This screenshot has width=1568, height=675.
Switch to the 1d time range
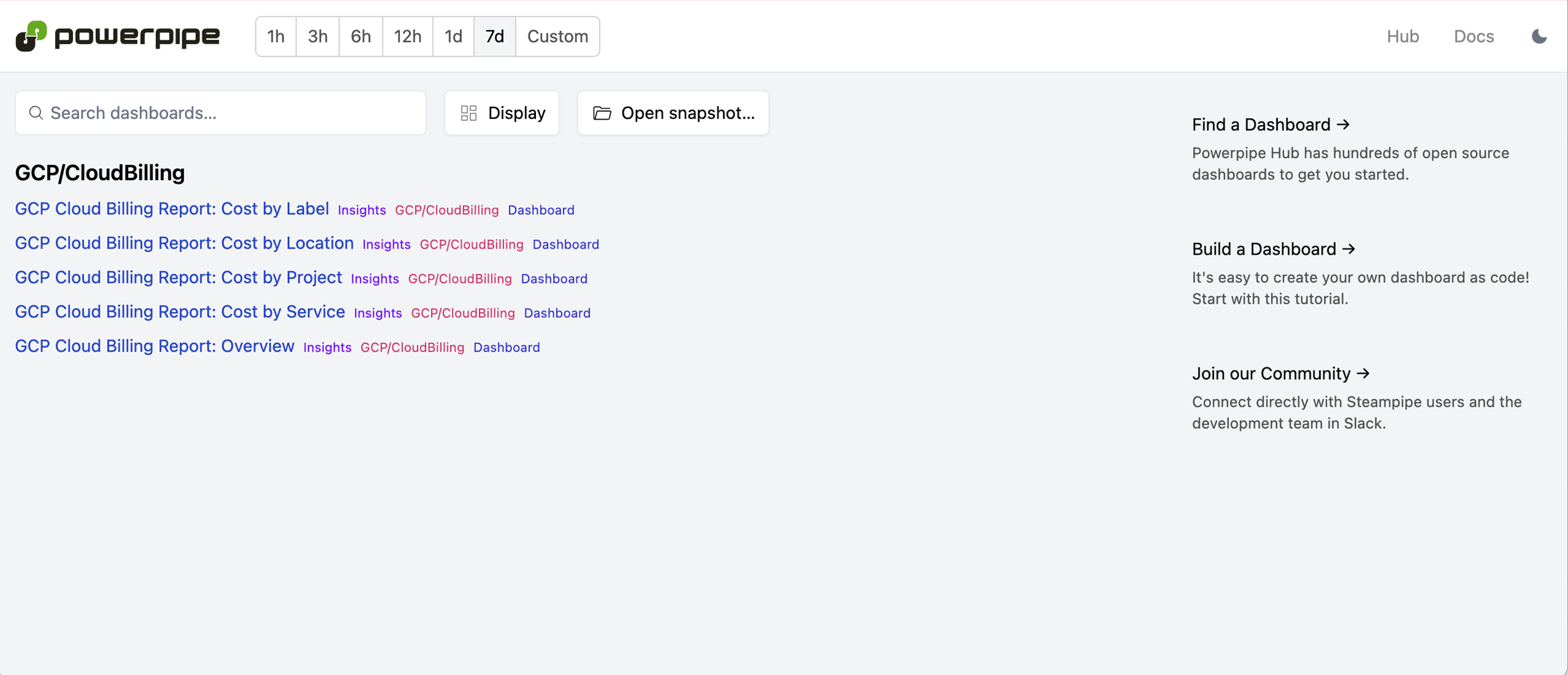453,36
